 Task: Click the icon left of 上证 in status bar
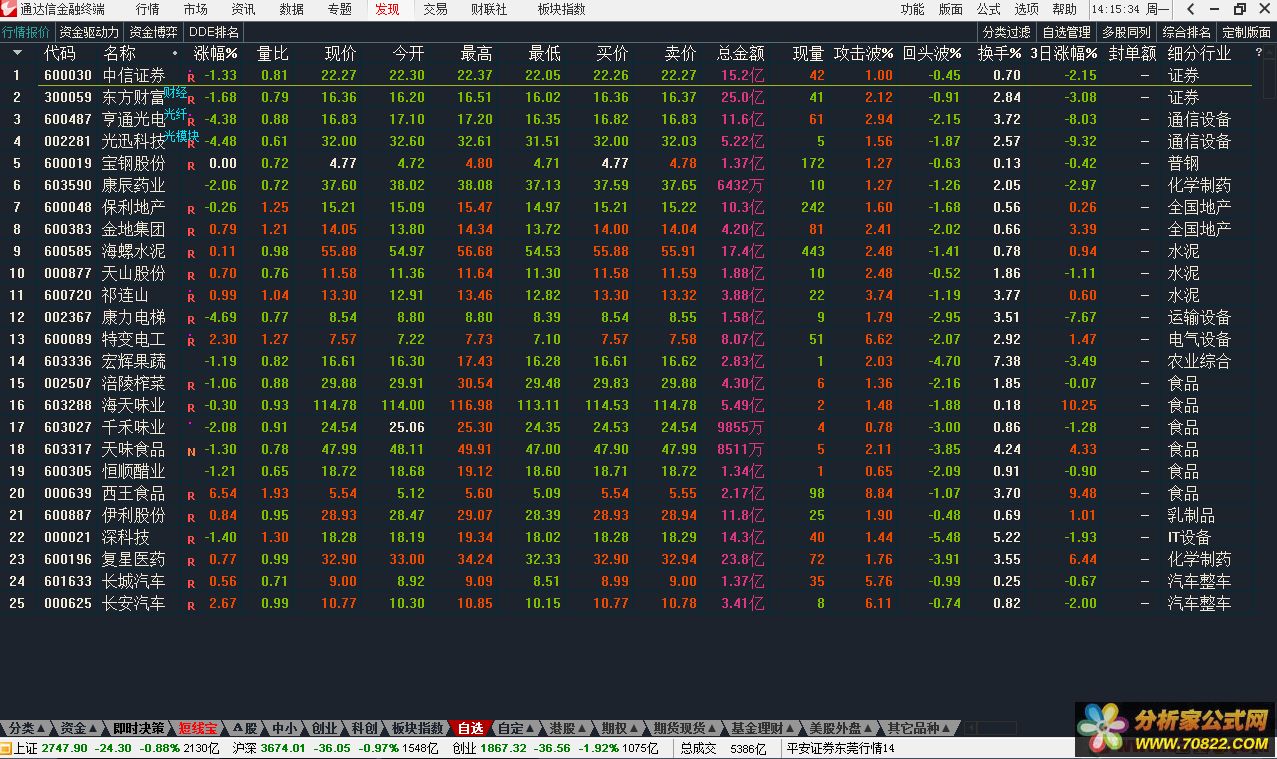pos(6,749)
